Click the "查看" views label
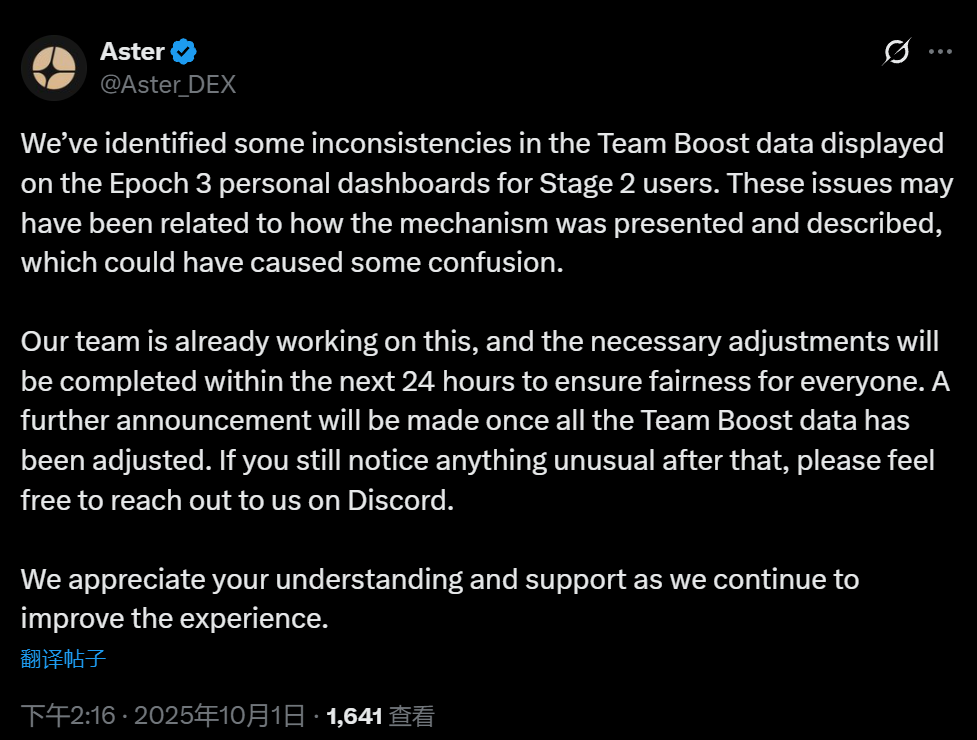 (x=412, y=715)
